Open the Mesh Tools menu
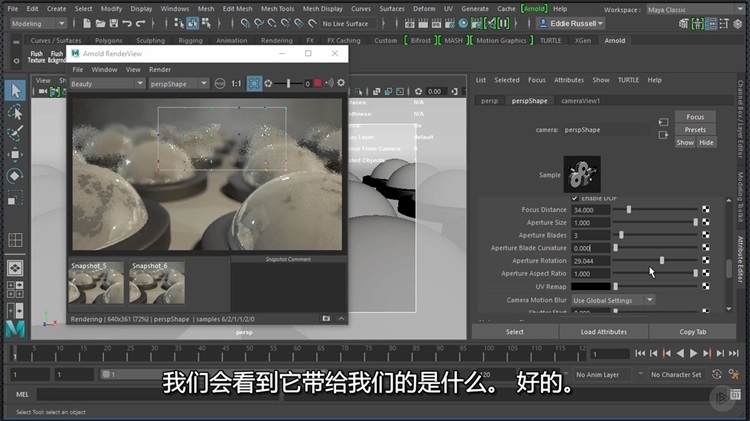Viewport: 750px width, 421px height. (277, 9)
